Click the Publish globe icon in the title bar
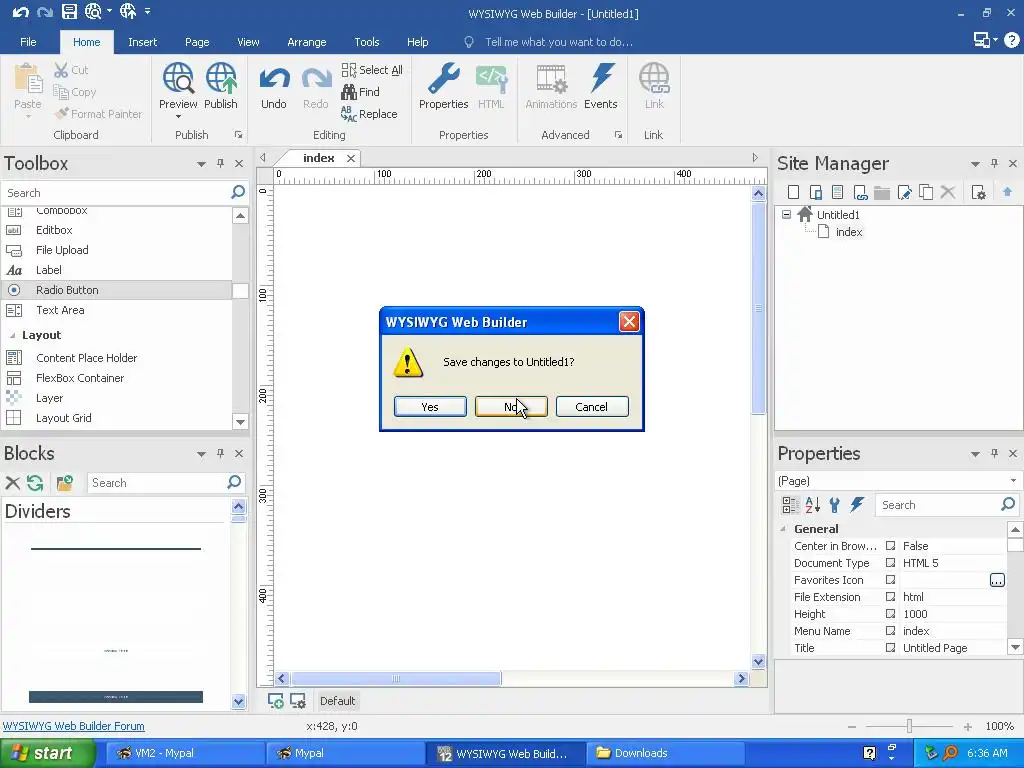Image resolution: width=1024 pixels, height=768 pixels. (128, 12)
